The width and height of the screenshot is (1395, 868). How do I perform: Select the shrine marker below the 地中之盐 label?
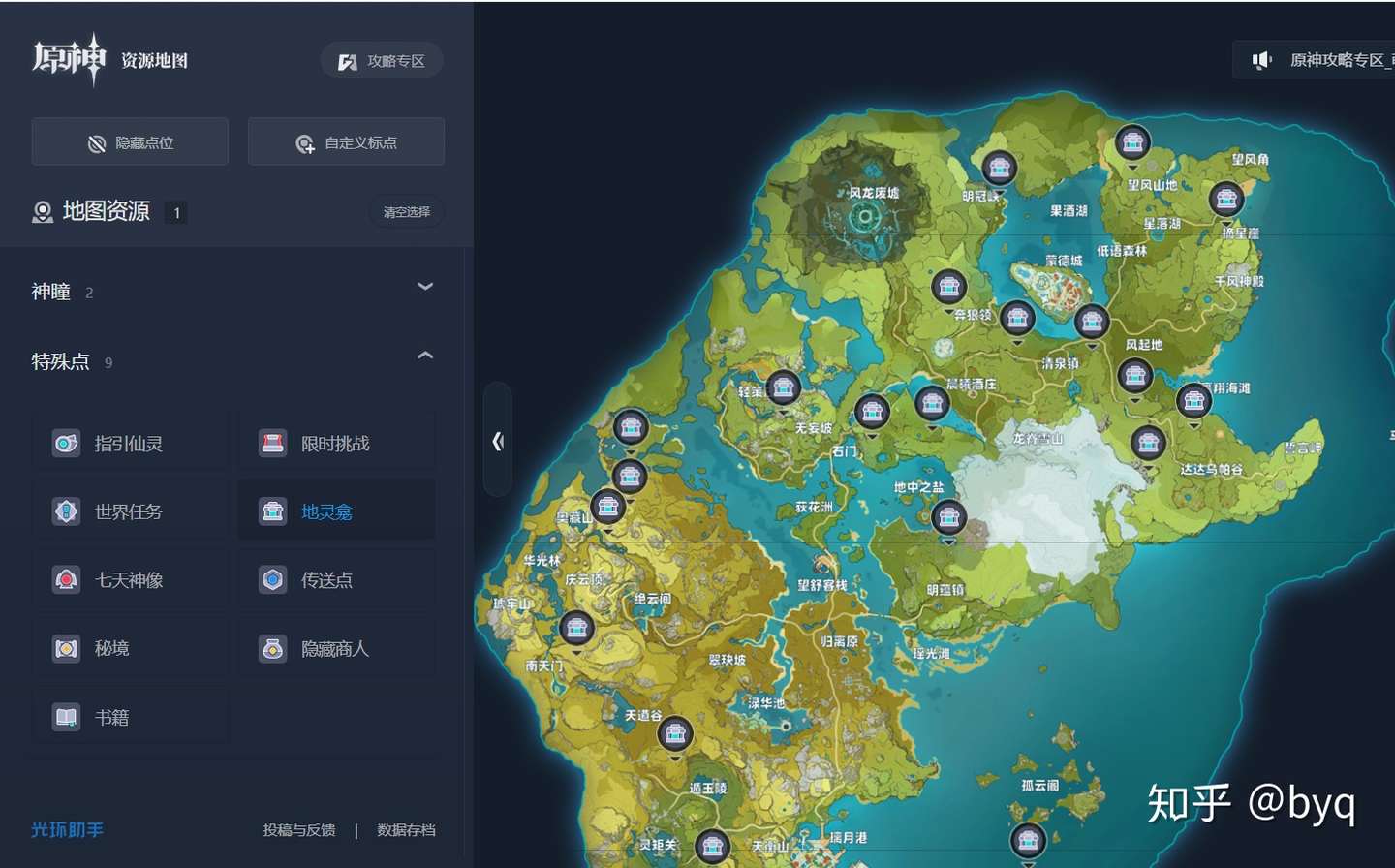click(x=948, y=518)
